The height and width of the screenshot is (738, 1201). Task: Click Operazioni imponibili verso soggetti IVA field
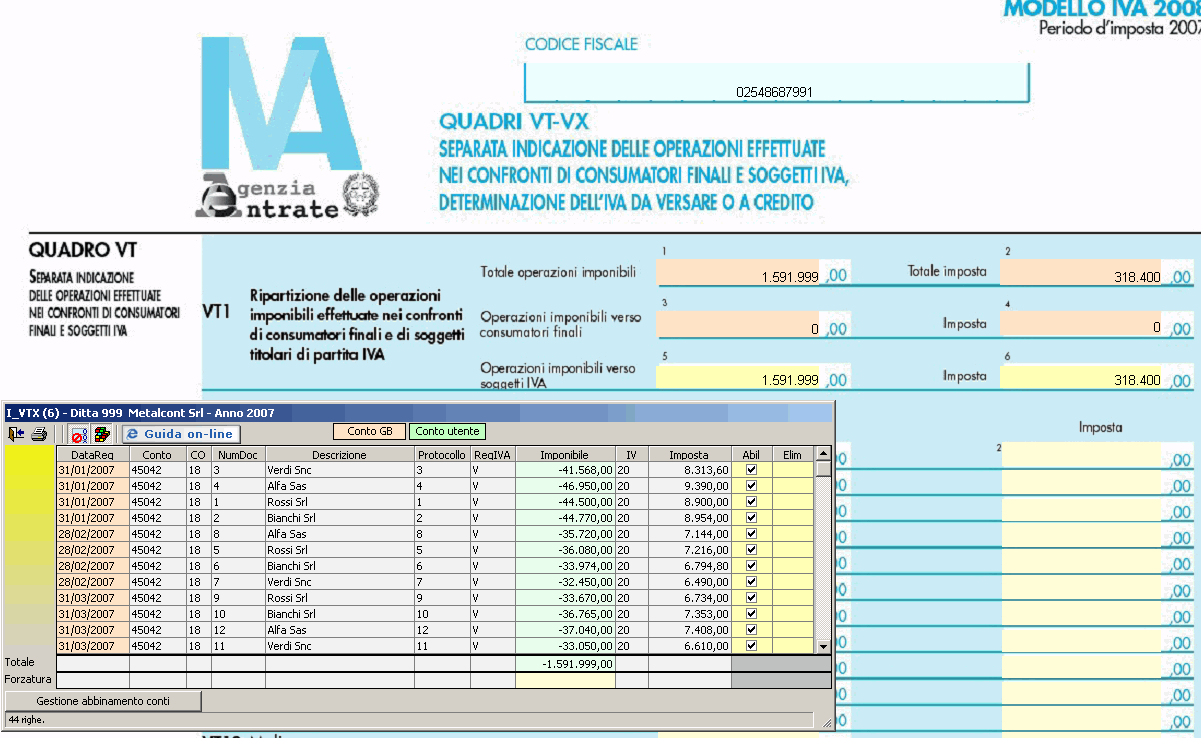coord(740,379)
